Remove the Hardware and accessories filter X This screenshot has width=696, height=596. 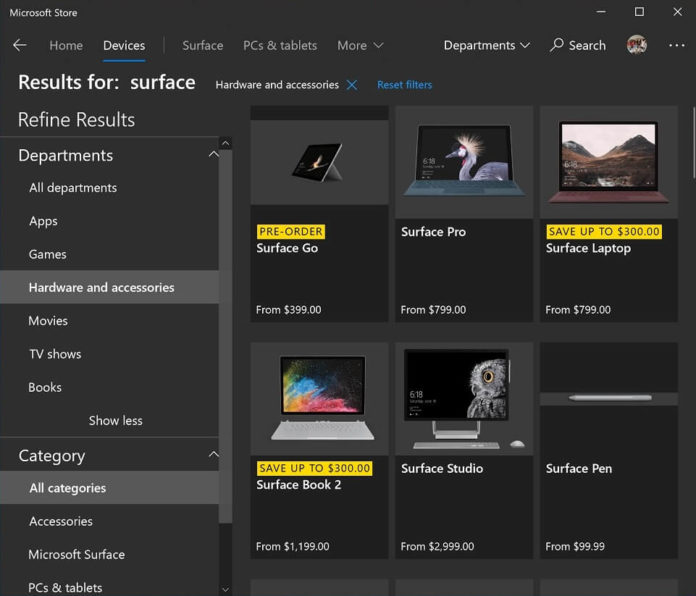pyautogui.click(x=352, y=85)
